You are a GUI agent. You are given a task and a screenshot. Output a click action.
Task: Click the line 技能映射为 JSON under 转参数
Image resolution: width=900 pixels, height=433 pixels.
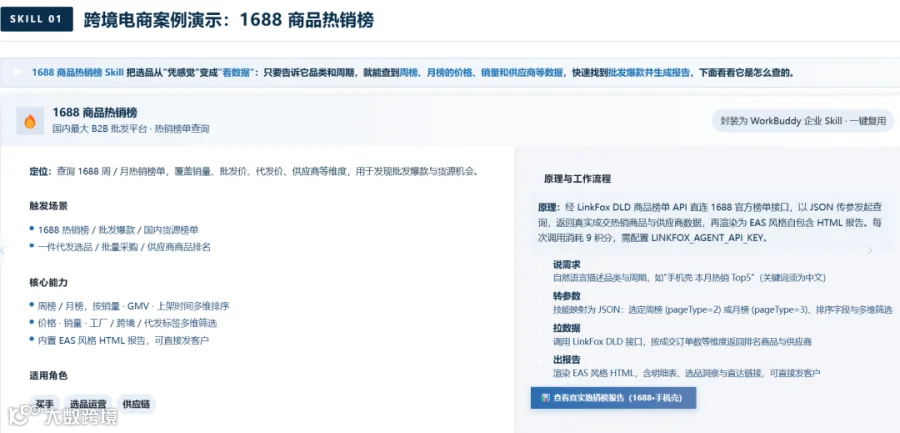(x=723, y=310)
